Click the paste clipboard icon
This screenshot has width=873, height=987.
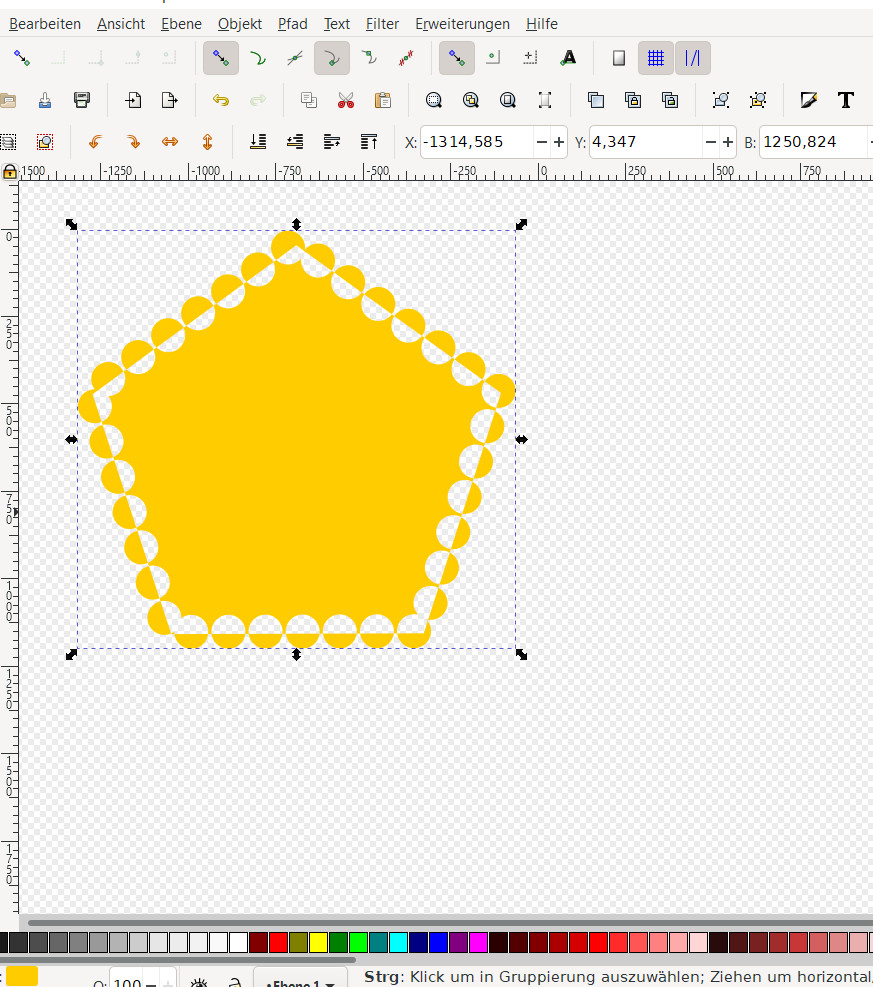coord(382,100)
